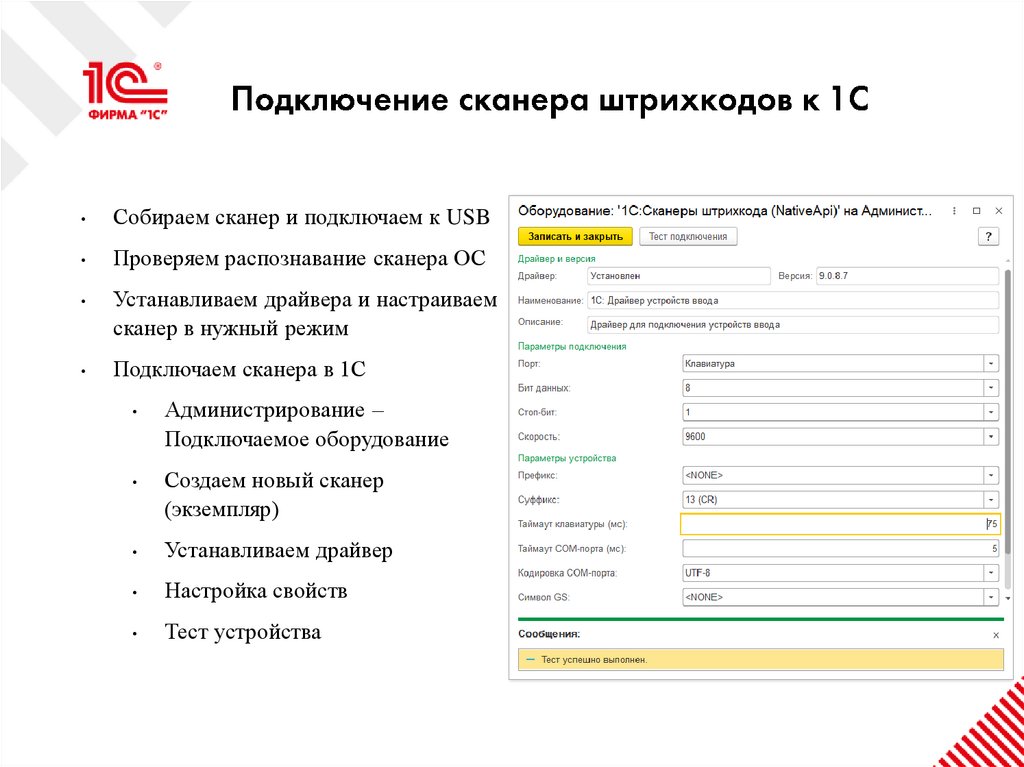Click the slide title Подключение сканера штрихкодов
1024x767 pixels.
pos(550,101)
